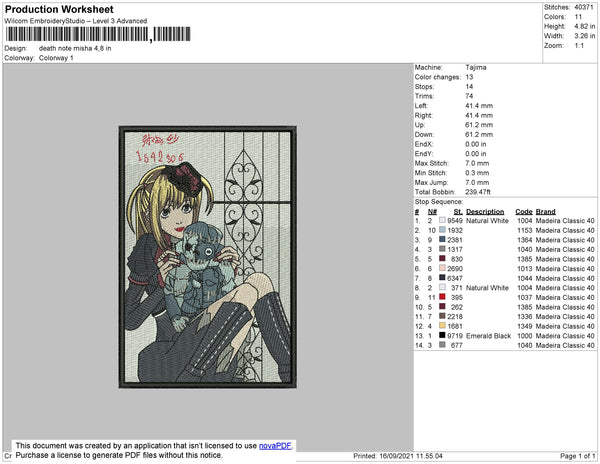Image resolution: width=600 pixels, height=464 pixels.
Task: Select the 'Production Worksheet' title
Action: (x=59, y=10)
